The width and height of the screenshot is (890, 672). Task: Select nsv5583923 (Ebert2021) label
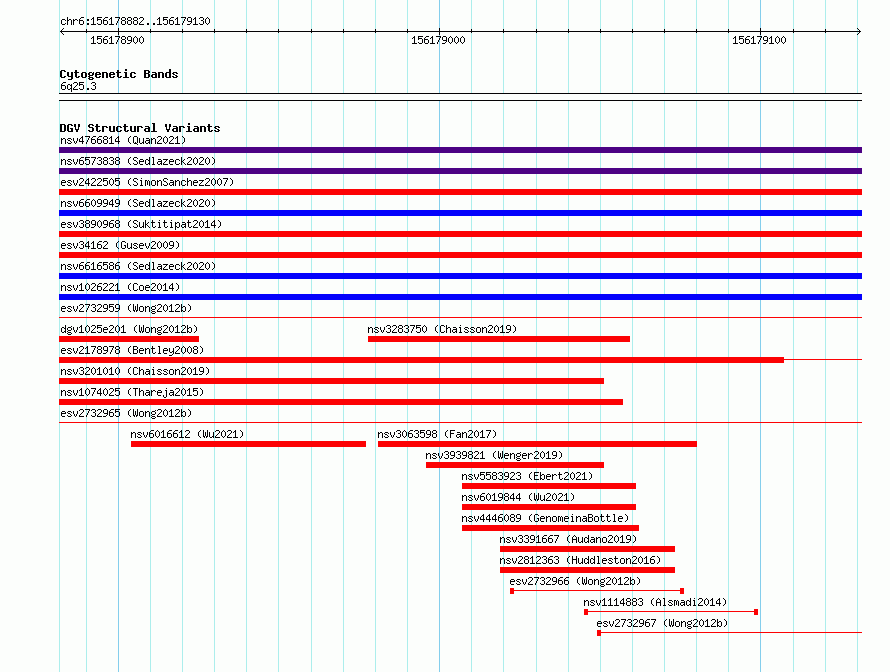[x=527, y=476]
